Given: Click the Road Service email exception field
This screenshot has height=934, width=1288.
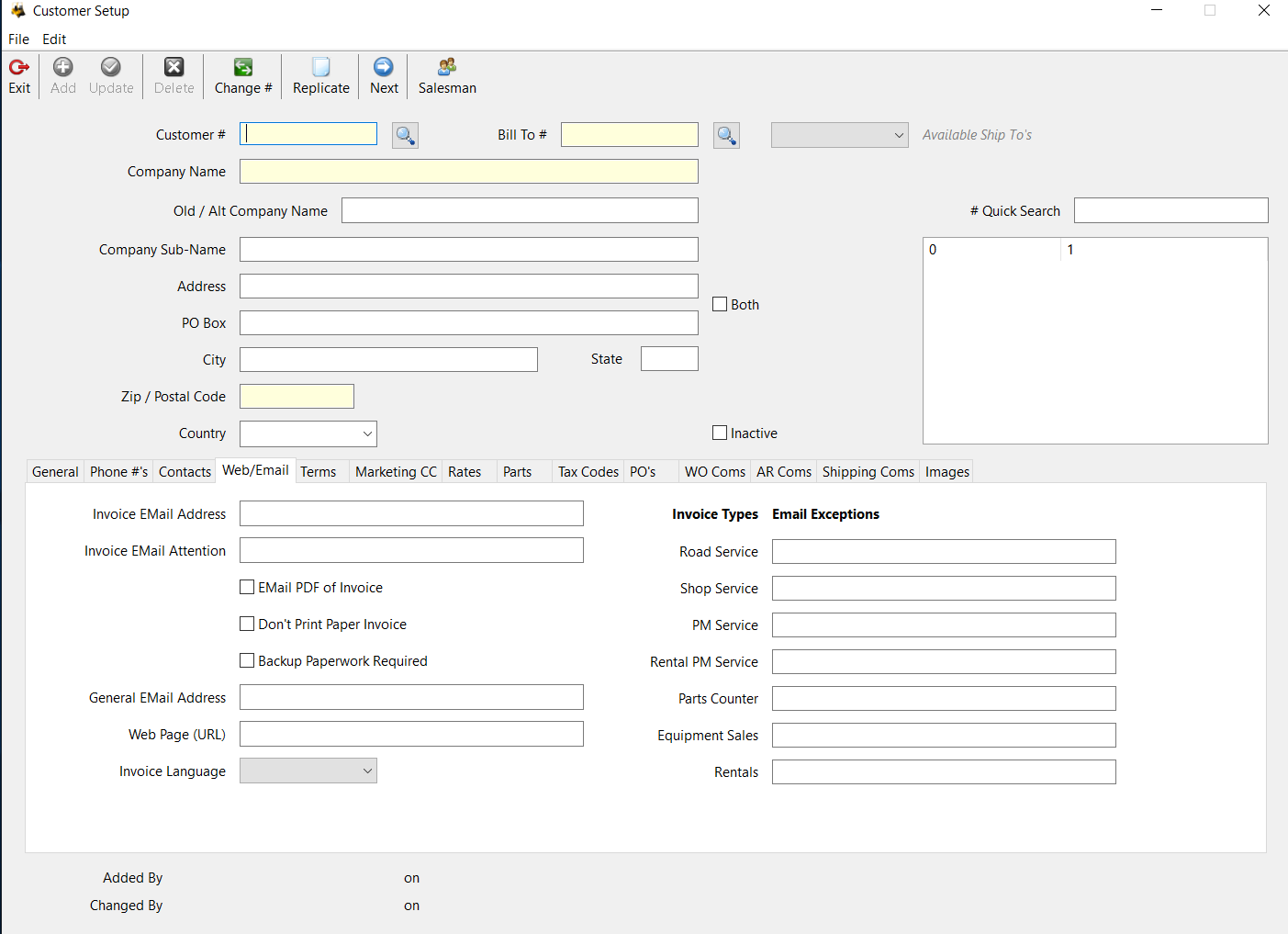Looking at the screenshot, I should [944, 551].
